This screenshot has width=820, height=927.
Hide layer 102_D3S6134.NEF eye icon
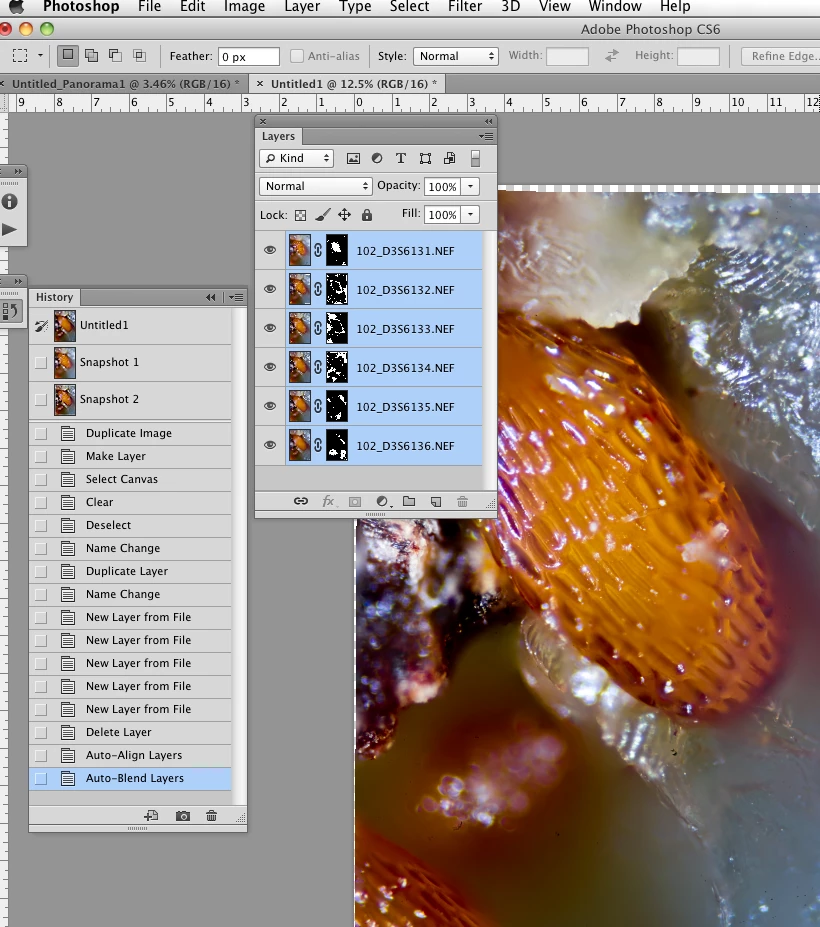(270, 367)
